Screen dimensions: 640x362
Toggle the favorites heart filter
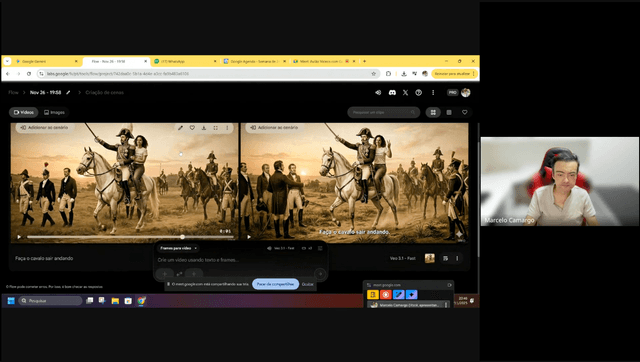click(464, 112)
